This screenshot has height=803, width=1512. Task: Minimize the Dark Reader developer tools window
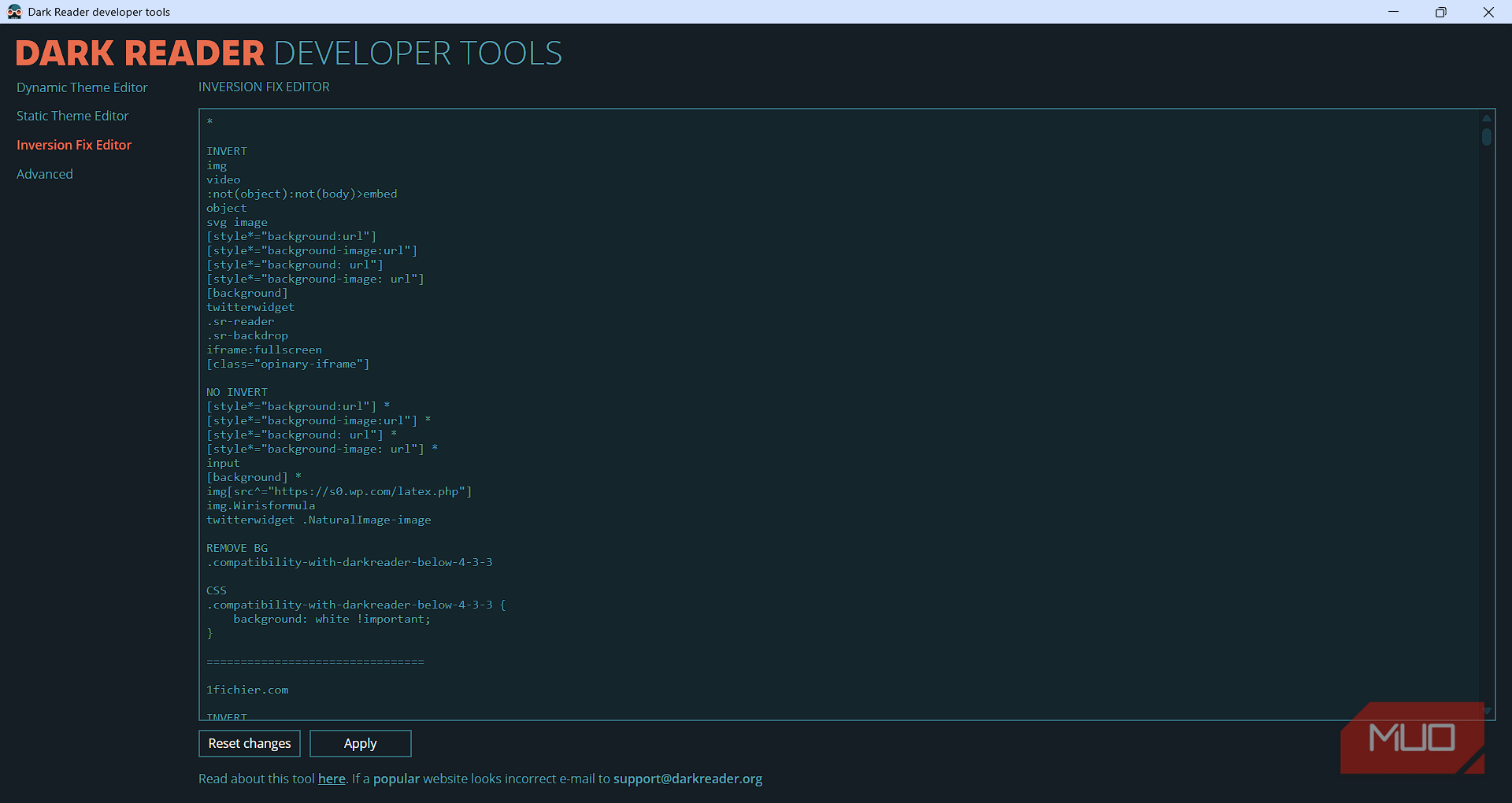pyautogui.click(x=1393, y=12)
